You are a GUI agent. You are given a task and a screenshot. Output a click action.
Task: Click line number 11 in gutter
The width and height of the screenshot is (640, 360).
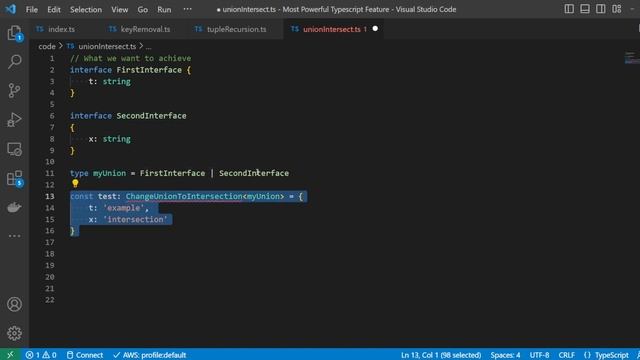coord(49,173)
